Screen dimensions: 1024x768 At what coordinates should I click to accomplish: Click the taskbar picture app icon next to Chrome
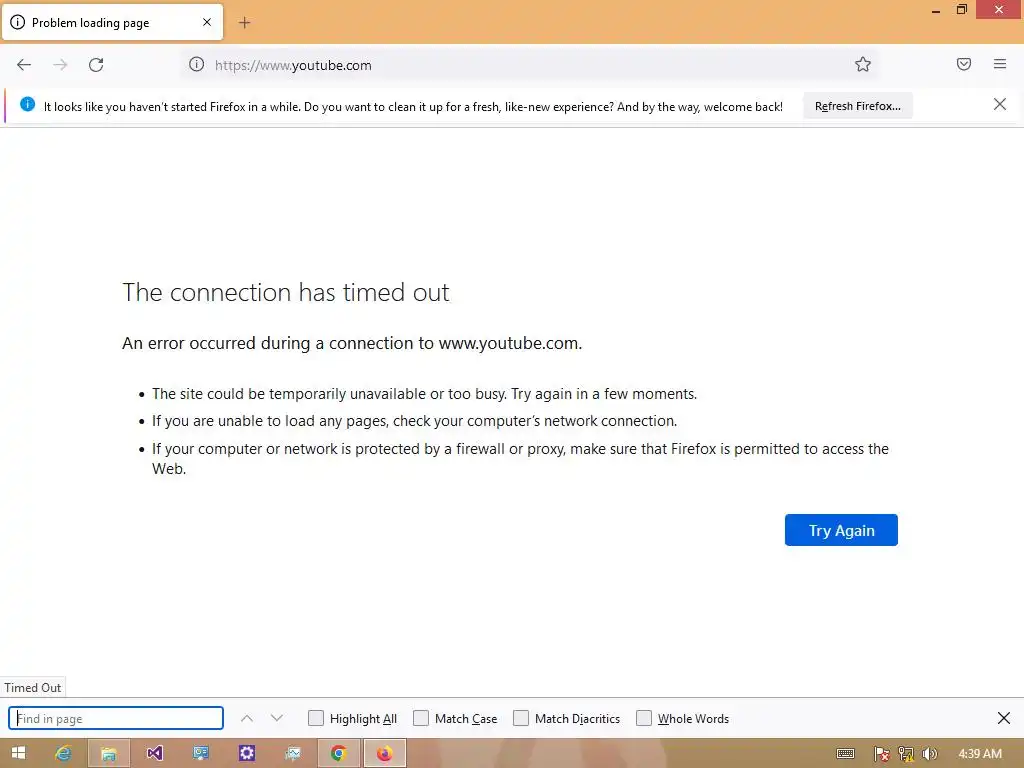(293, 753)
